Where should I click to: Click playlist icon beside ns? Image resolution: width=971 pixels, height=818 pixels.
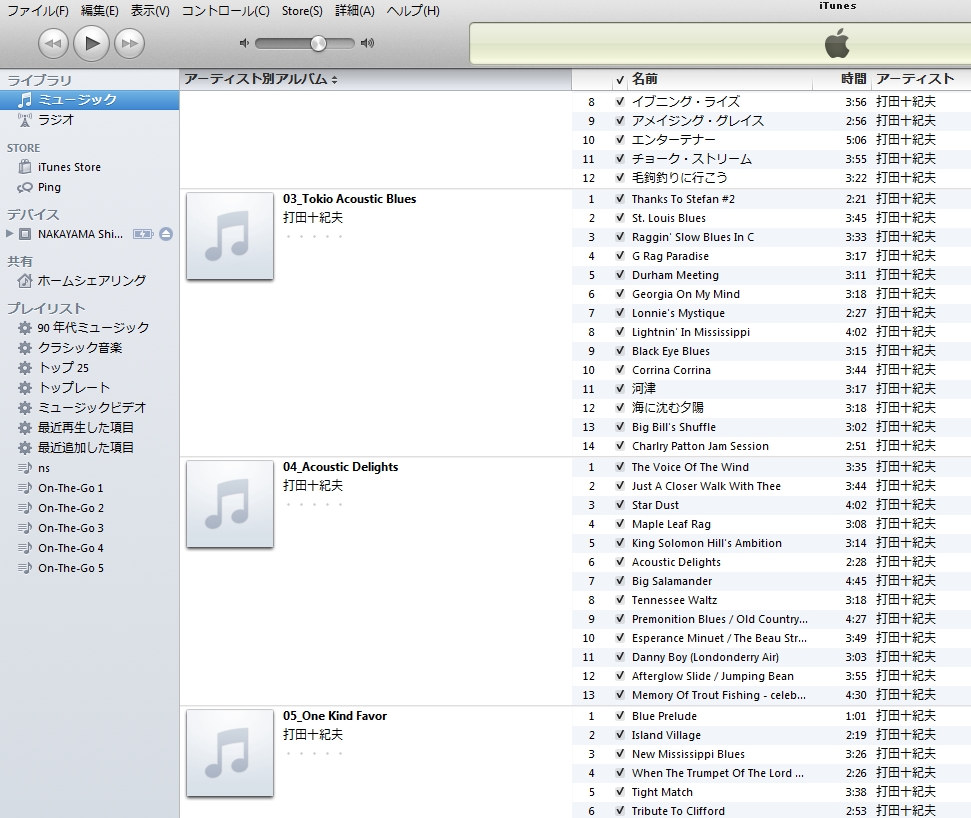(25, 468)
